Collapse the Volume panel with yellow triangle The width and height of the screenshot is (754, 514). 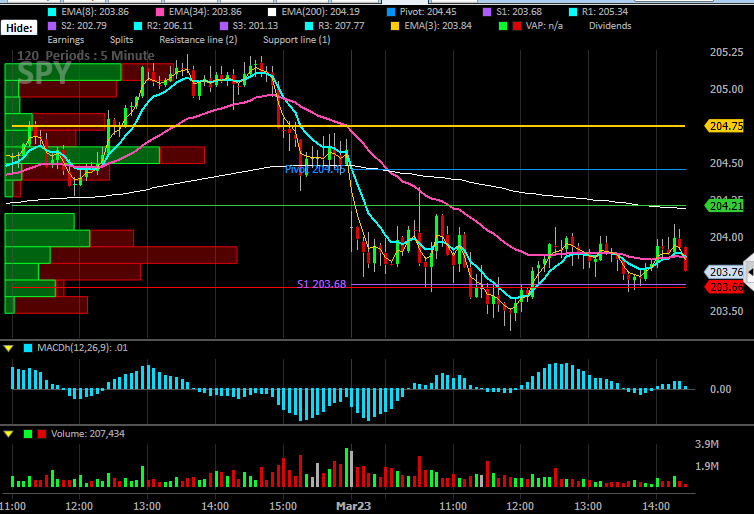point(8,434)
